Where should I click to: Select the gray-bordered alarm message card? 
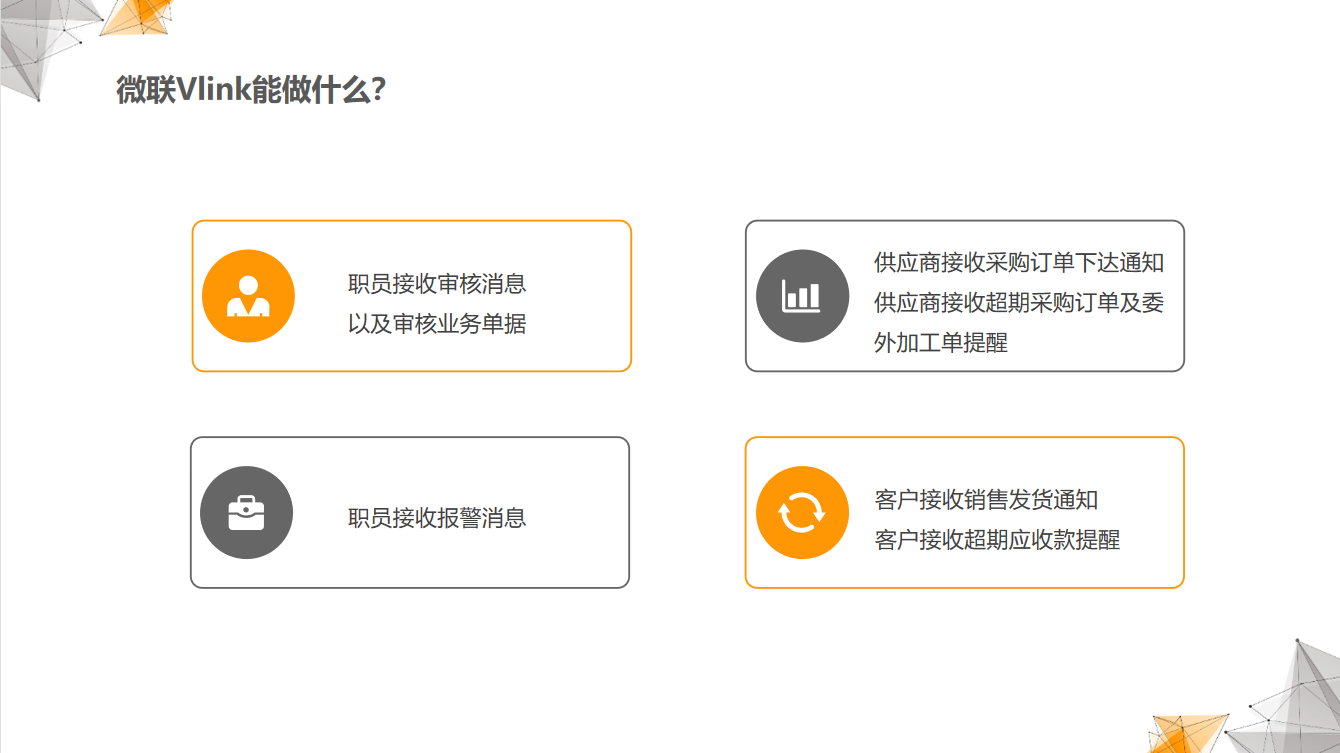click(x=410, y=512)
